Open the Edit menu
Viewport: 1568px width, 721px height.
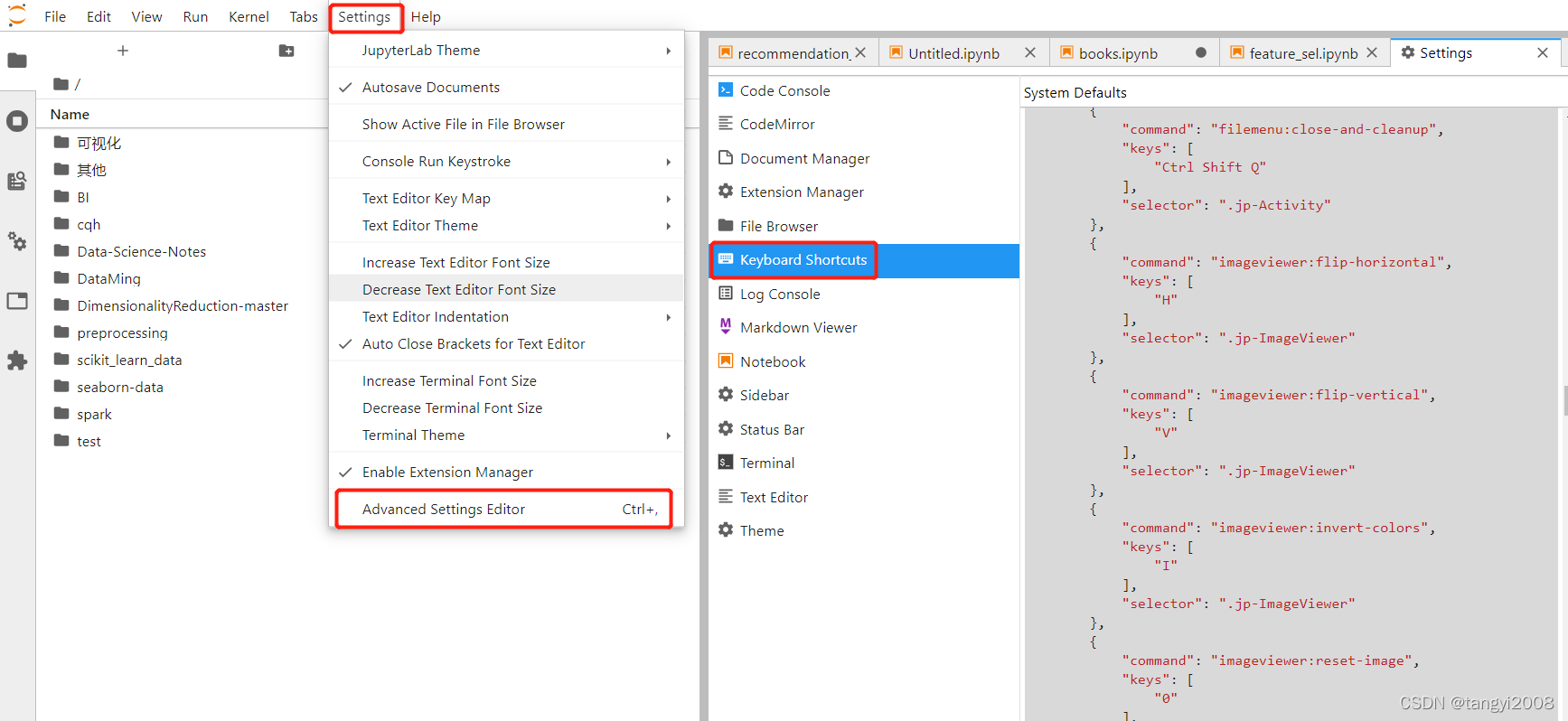point(99,16)
